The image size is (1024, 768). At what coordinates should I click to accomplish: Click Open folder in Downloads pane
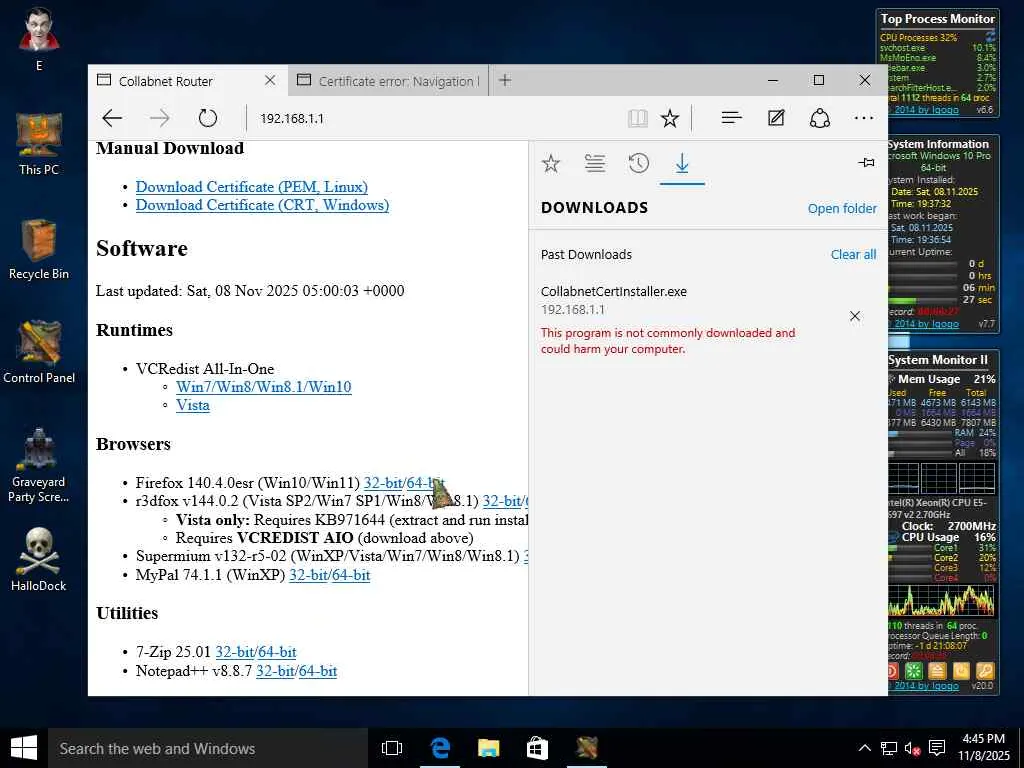coord(842,208)
